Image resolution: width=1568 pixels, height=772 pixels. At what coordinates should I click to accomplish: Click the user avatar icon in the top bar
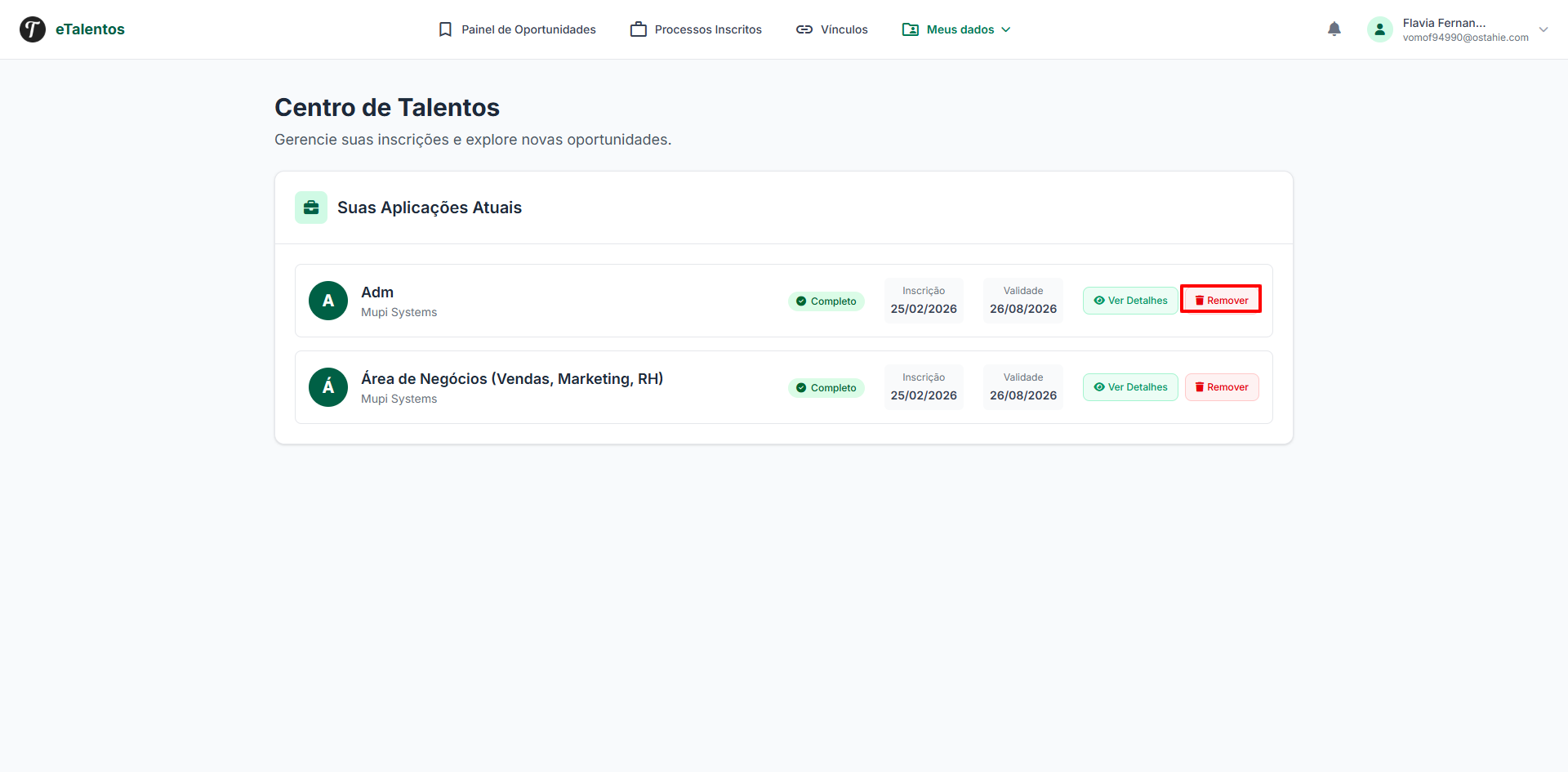[1379, 29]
